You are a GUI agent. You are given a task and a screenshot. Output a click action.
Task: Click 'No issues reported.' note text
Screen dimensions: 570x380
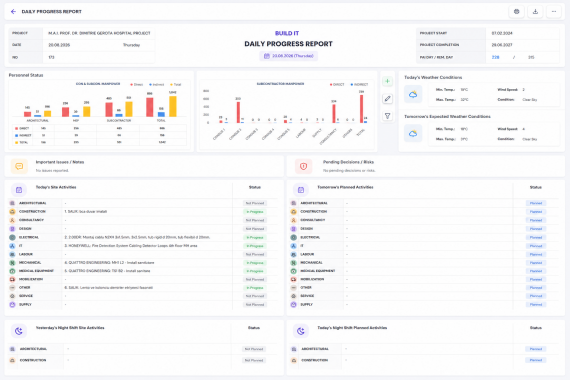[x=52, y=171]
